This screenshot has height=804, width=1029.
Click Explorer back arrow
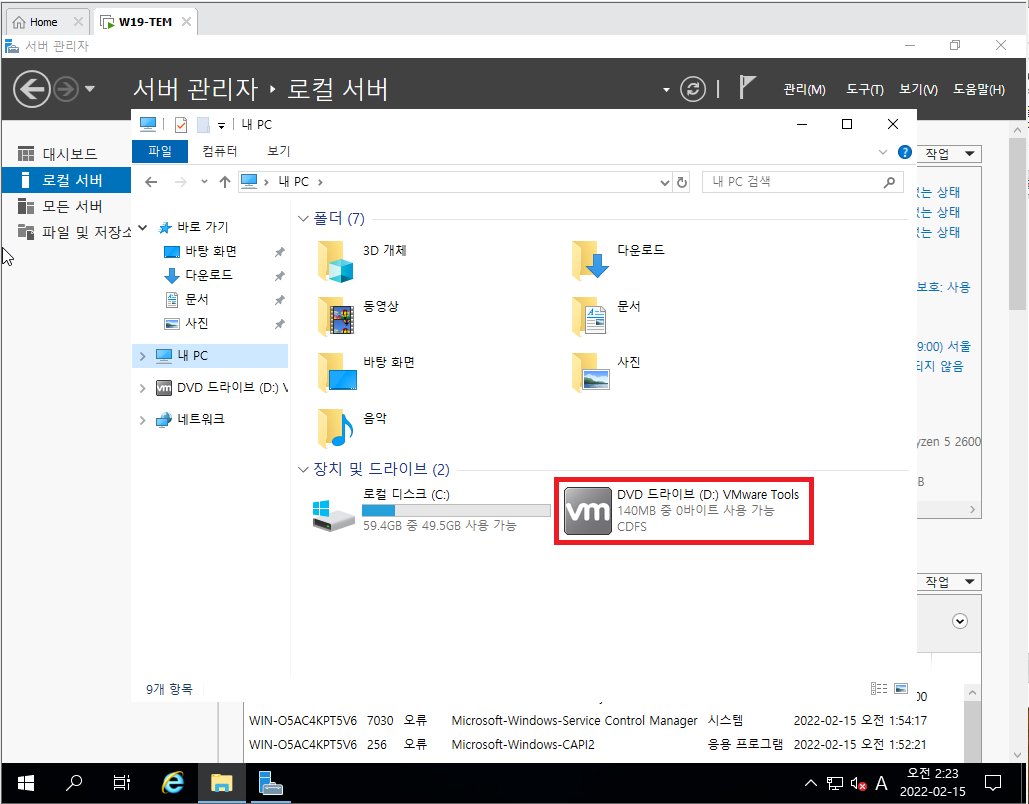[x=151, y=182]
